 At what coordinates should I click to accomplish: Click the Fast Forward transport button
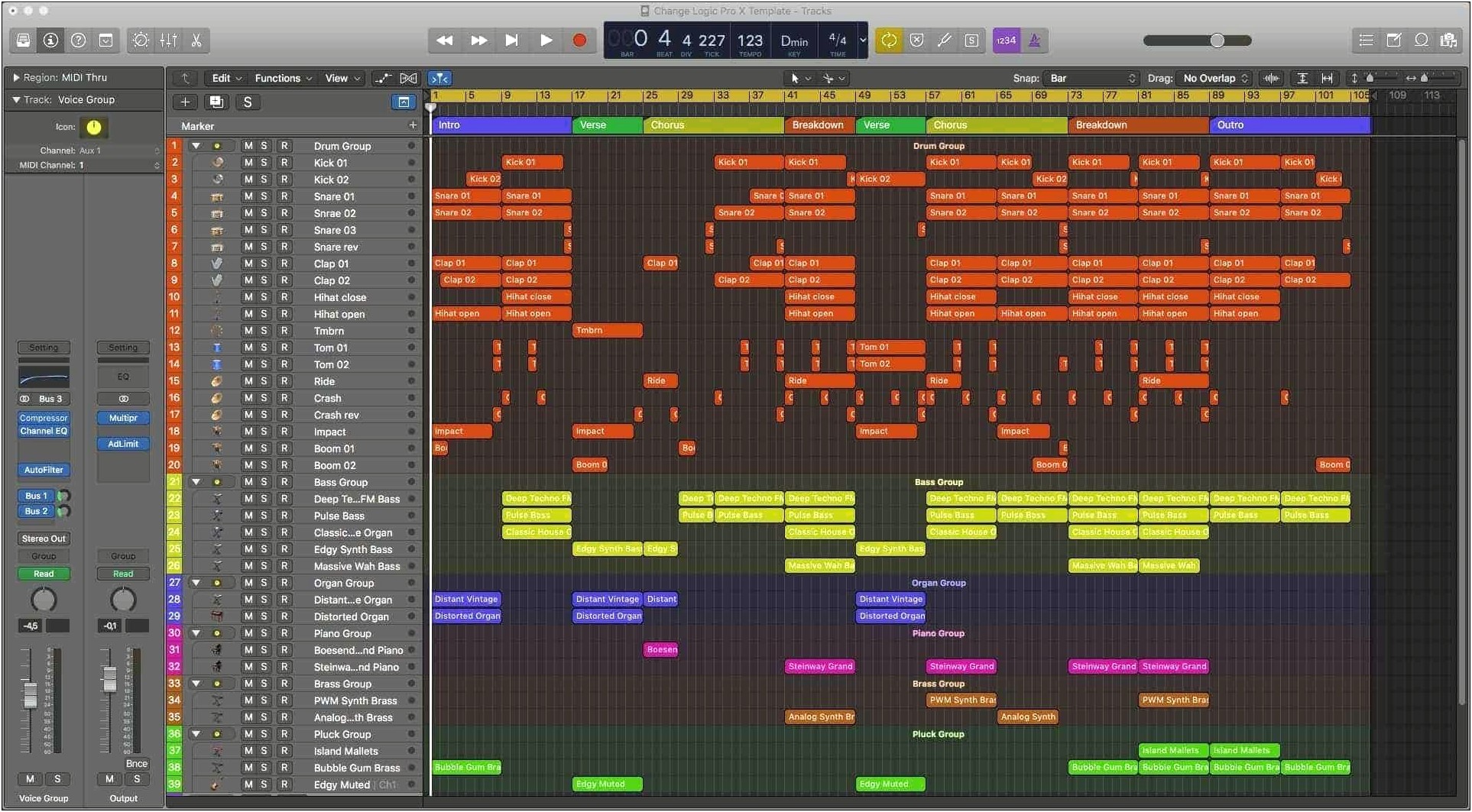(478, 40)
